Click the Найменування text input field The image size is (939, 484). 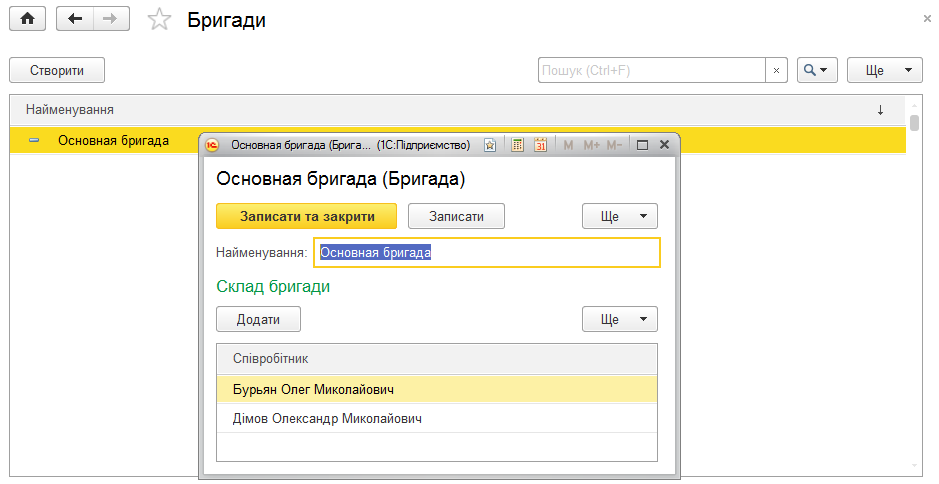487,252
